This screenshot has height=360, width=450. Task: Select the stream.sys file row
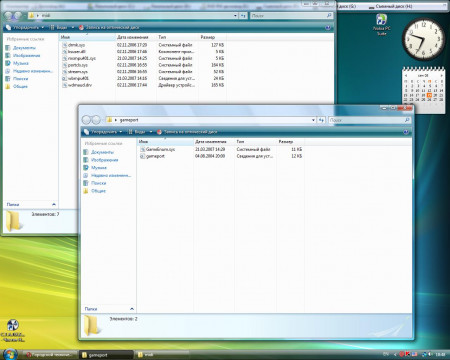pyautogui.click(x=143, y=72)
